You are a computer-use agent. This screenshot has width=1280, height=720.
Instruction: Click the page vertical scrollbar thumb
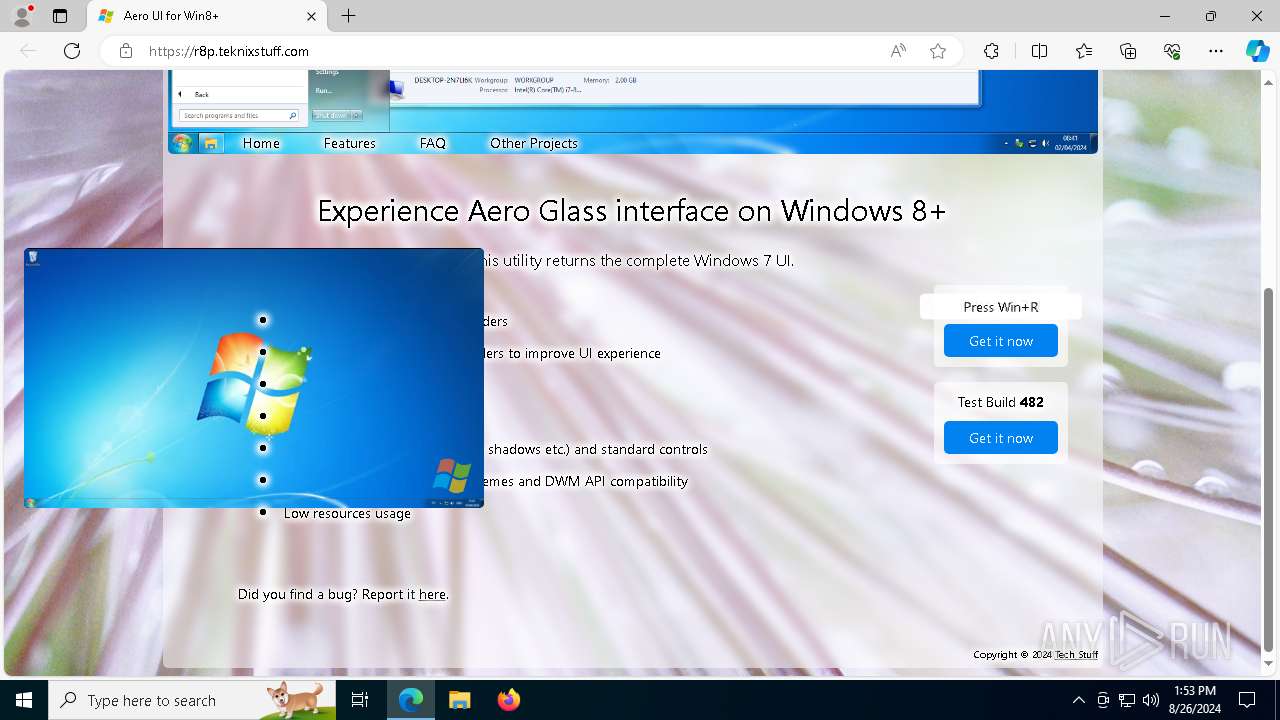click(1269, 470)
